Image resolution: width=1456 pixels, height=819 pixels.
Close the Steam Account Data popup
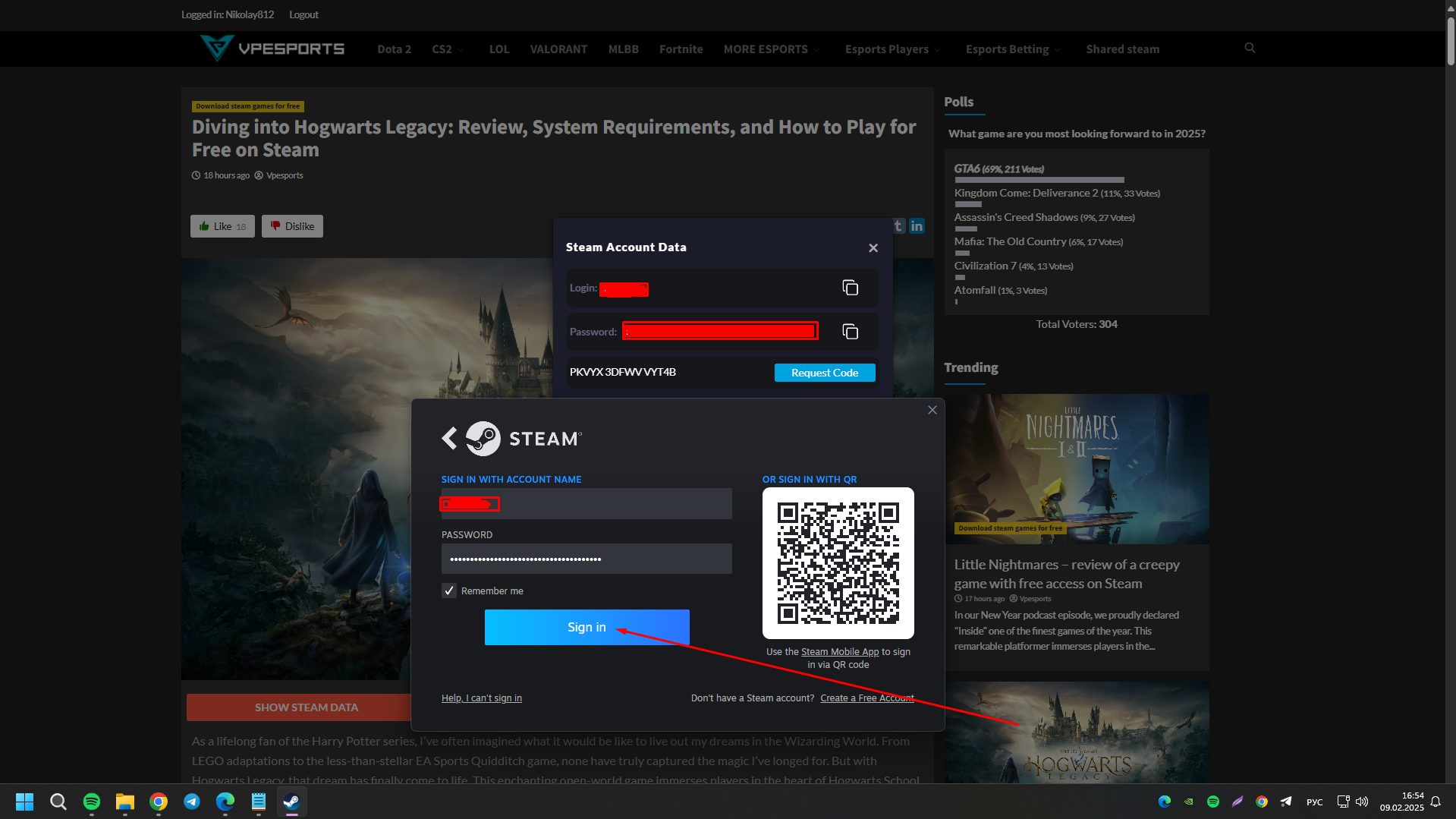873,248
